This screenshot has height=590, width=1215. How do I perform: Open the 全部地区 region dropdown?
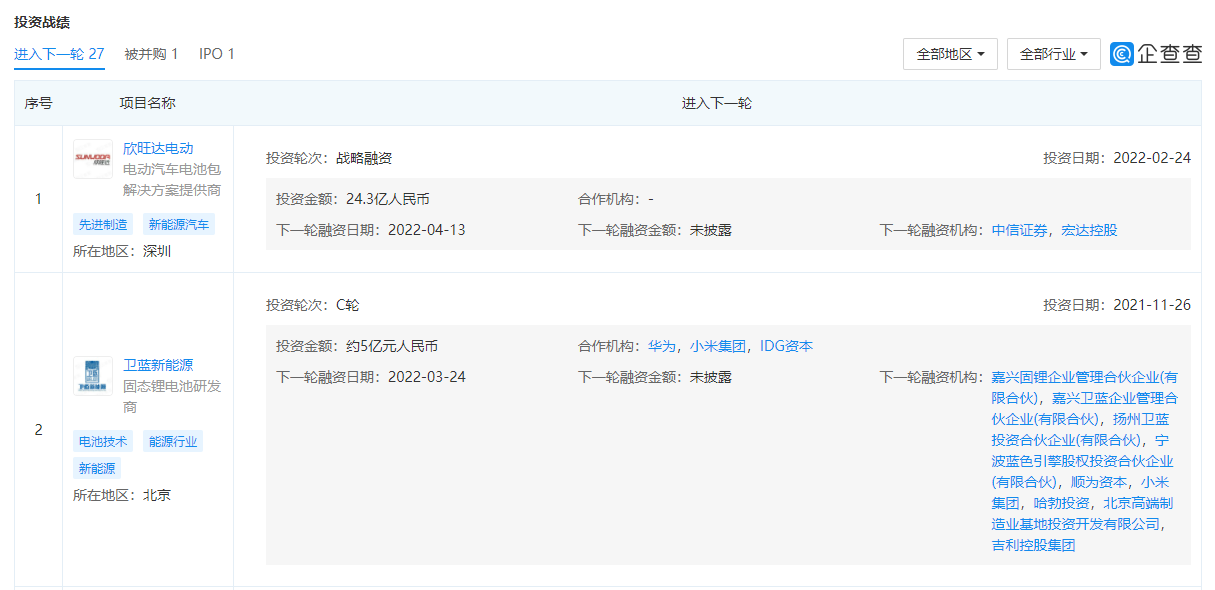pos(950,54)
